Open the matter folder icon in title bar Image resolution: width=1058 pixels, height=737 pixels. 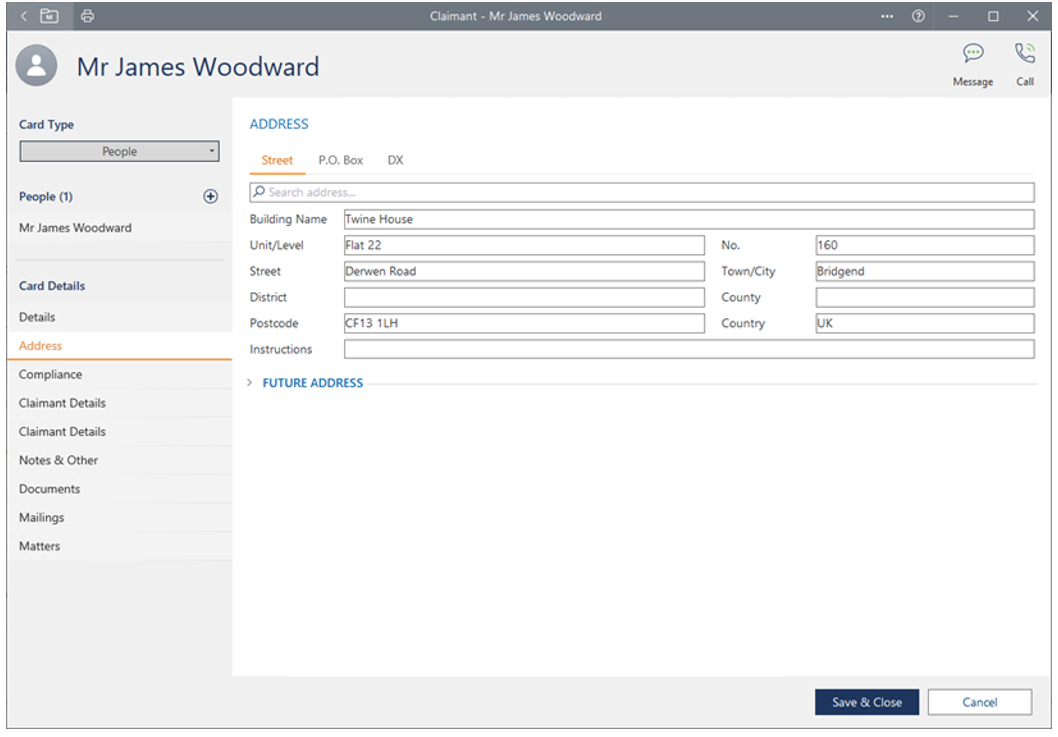(49, 16)
